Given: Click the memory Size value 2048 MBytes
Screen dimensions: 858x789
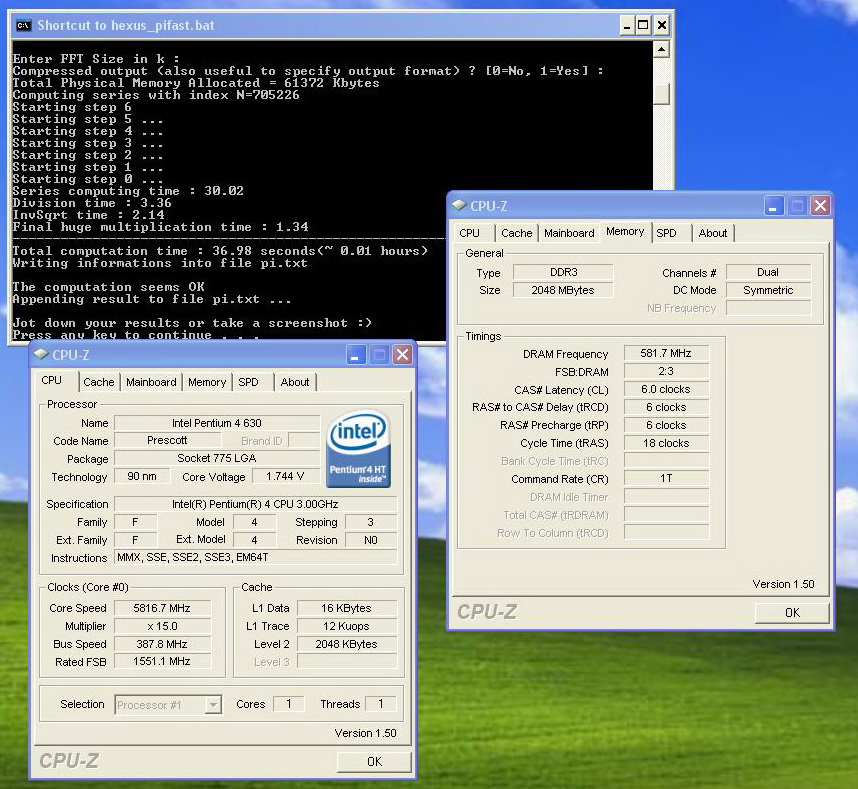Looking at the screenshot, I should coord(563,291).
